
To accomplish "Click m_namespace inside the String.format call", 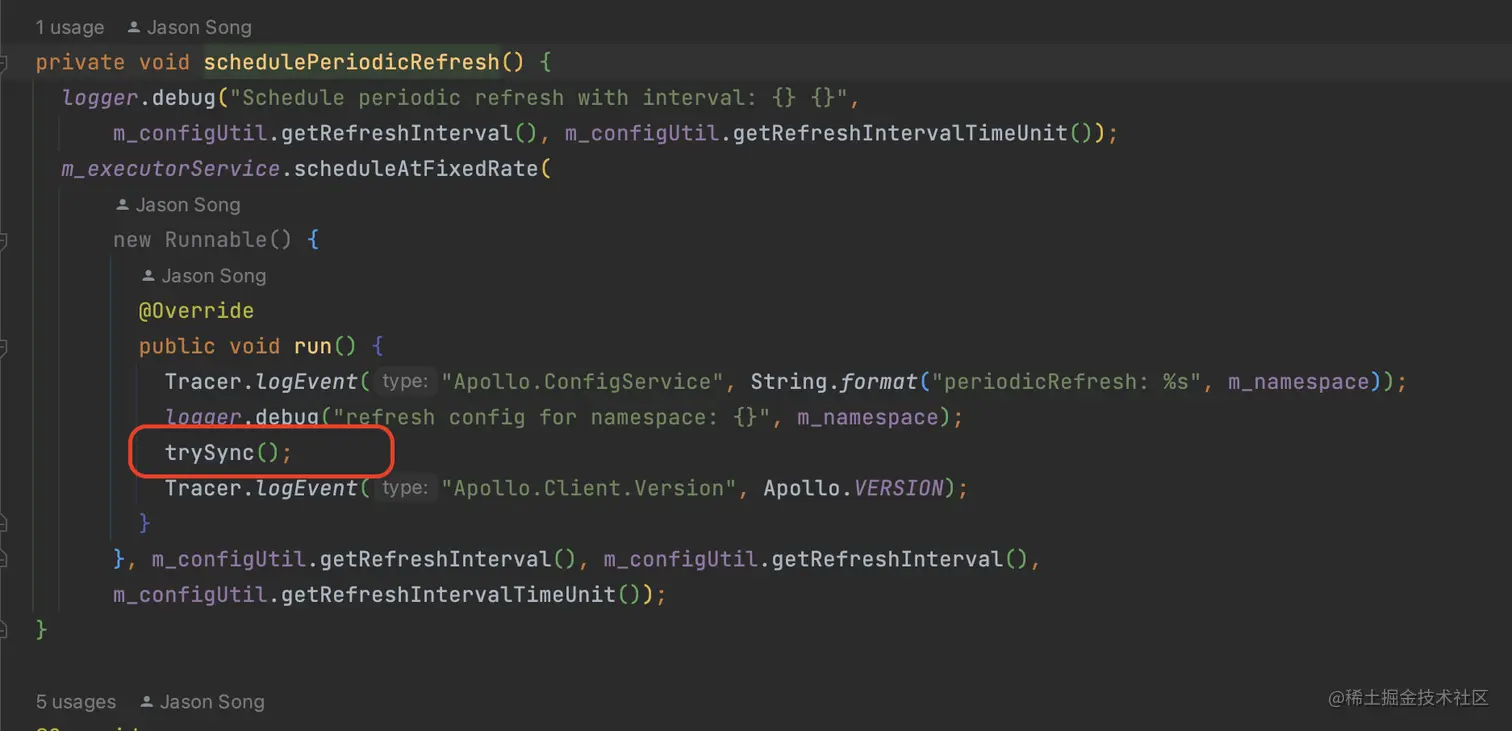I will [x=1298, y=382].
